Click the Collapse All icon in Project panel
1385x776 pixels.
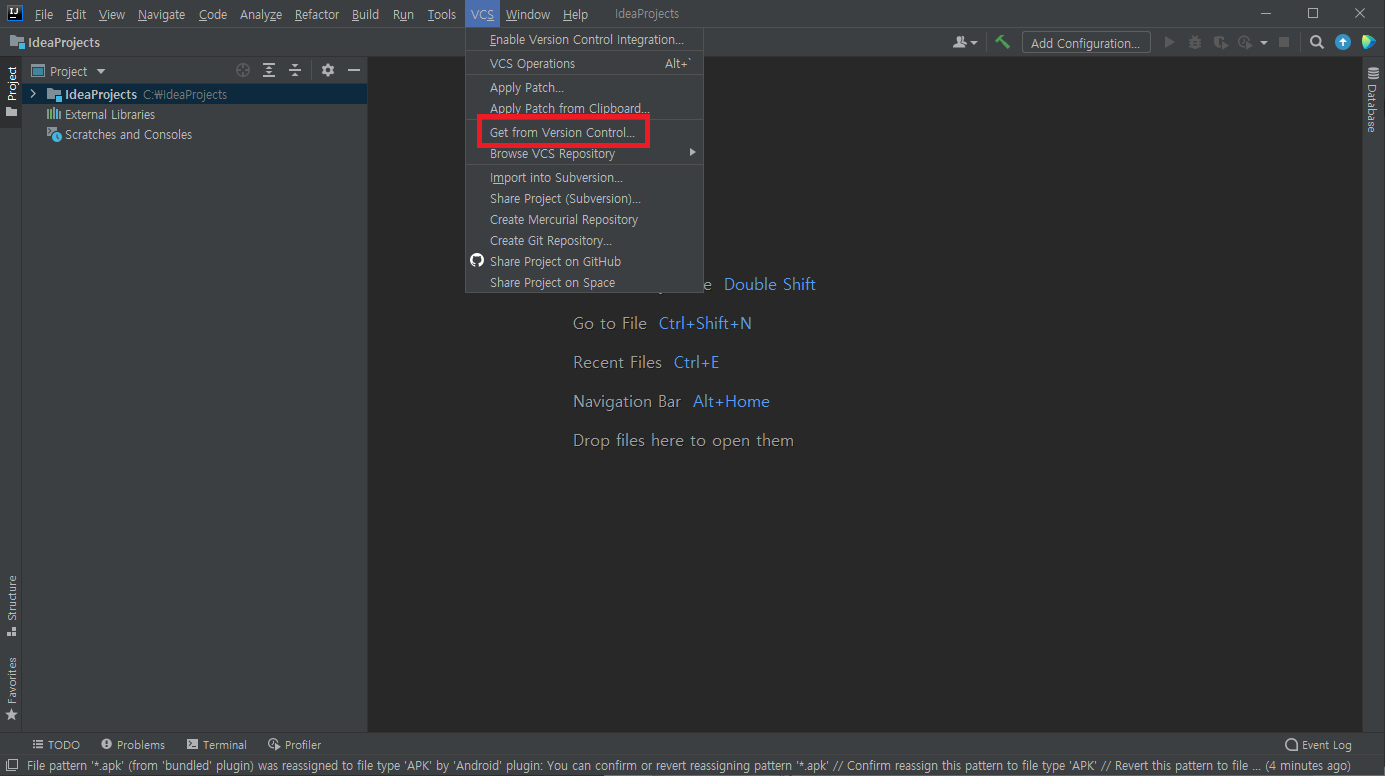[295, 70]
